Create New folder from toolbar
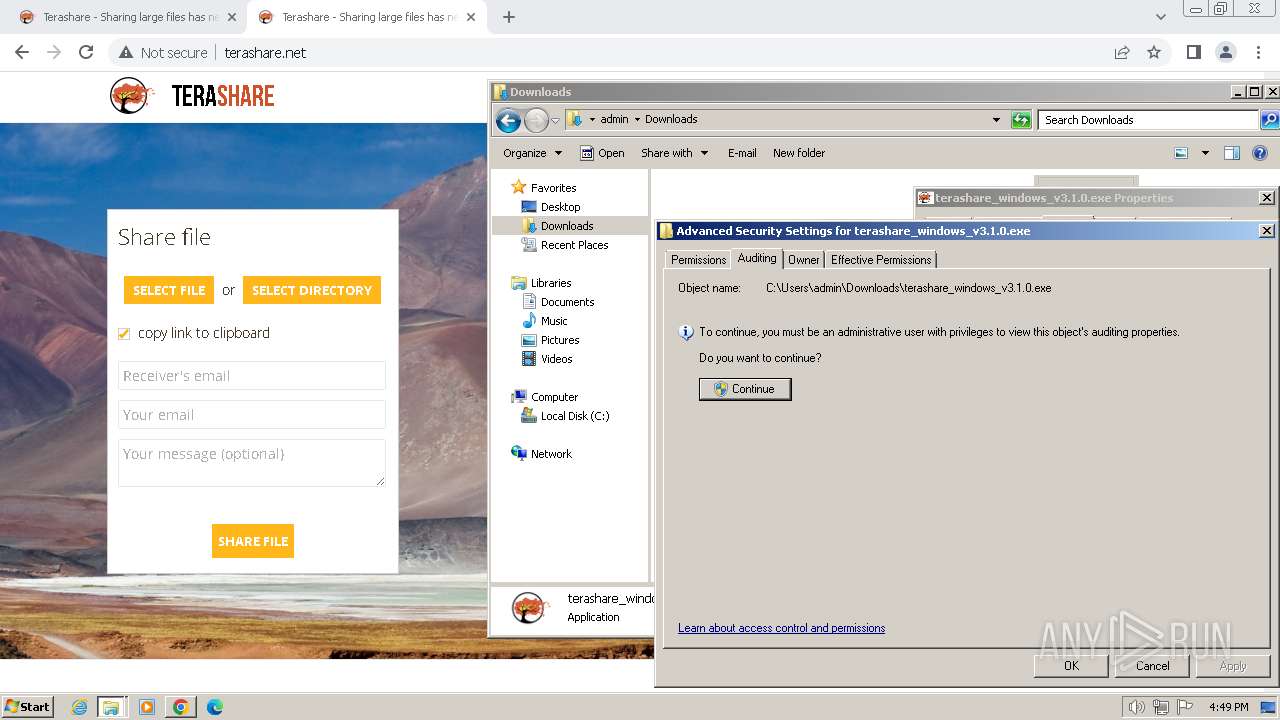Image resolution: width=1280 pixels, height=720 pixels. (x=799, y=153)
